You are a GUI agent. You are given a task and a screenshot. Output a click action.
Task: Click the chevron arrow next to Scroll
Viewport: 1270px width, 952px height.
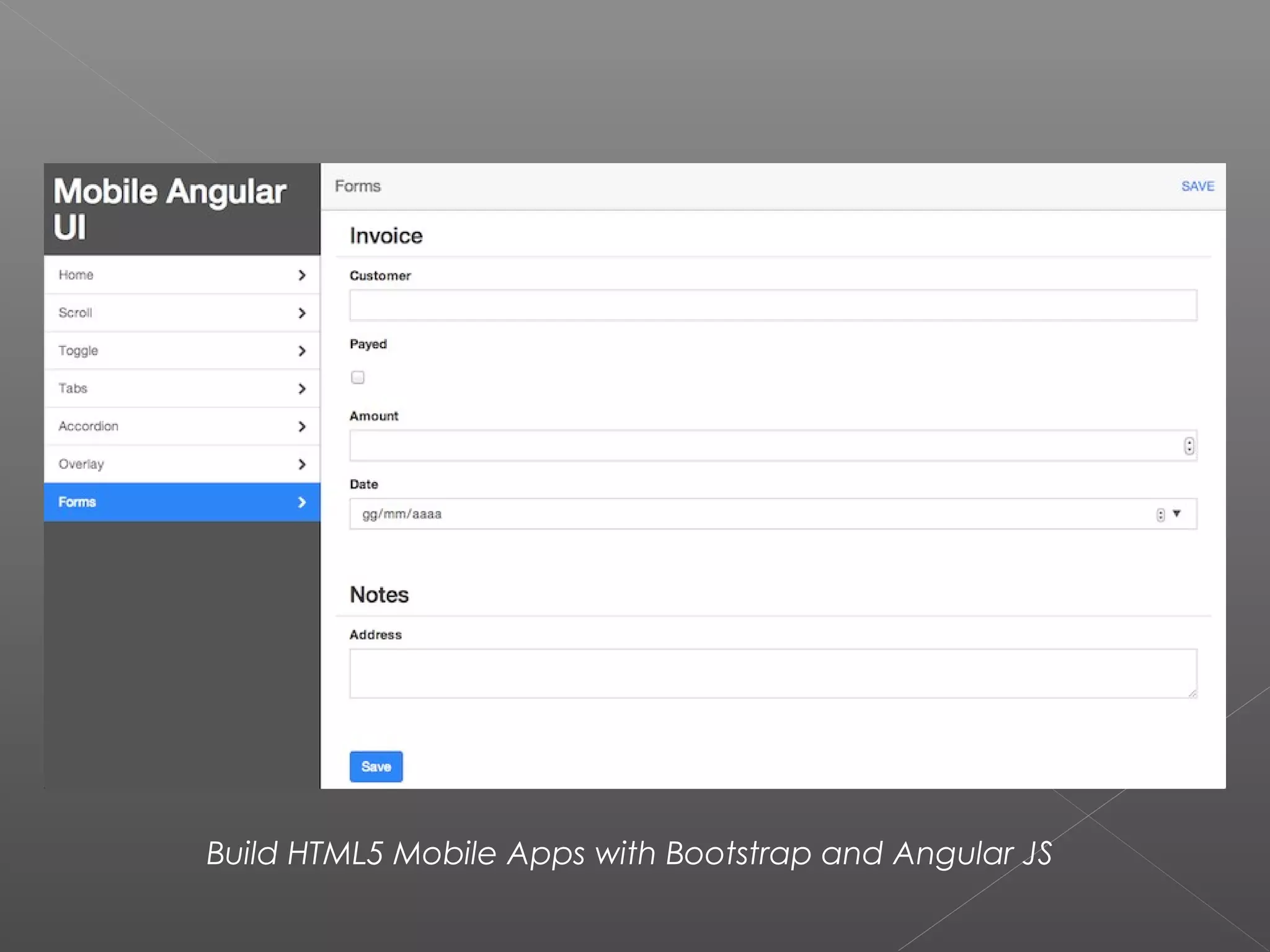pyautogui.click(x=302, y=313)
